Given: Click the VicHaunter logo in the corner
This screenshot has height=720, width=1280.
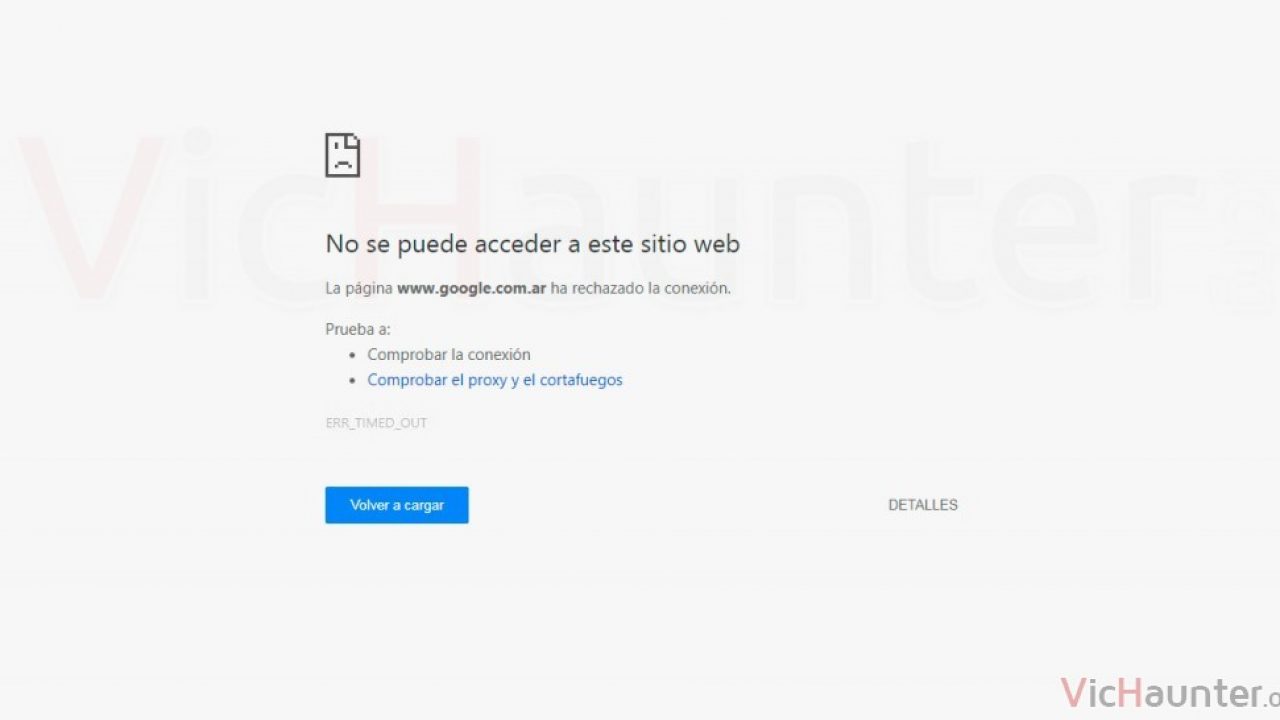Looking at the screenshot, I should [1170, 692].
